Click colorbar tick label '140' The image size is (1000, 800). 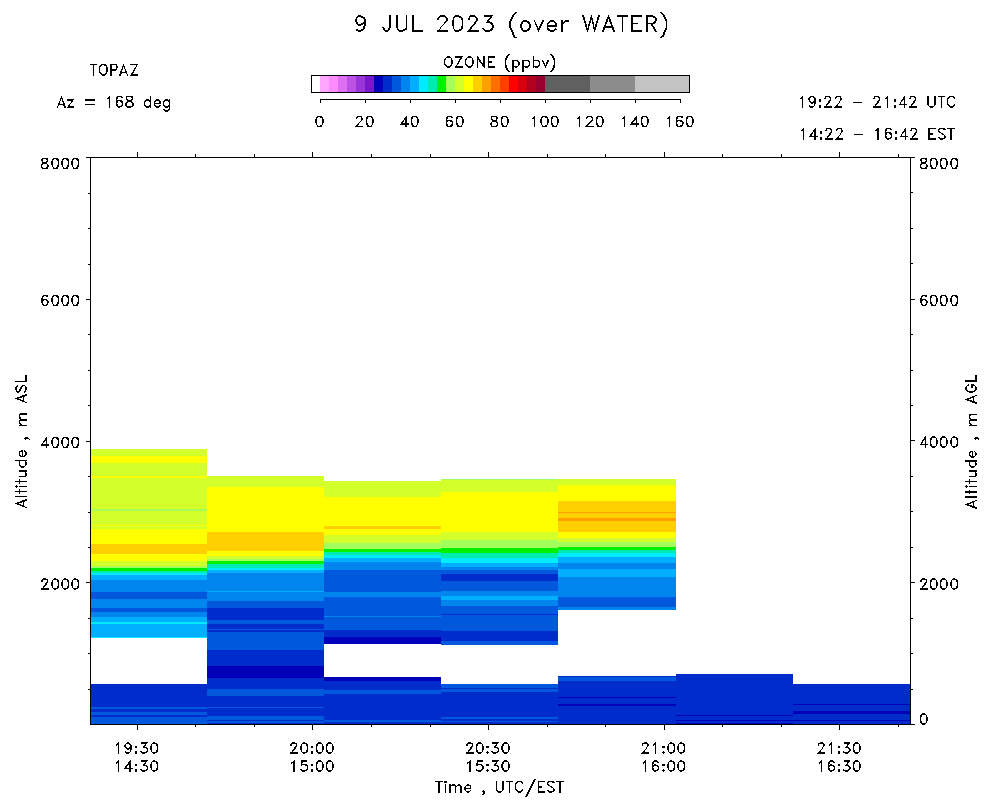tap(635, 122)
